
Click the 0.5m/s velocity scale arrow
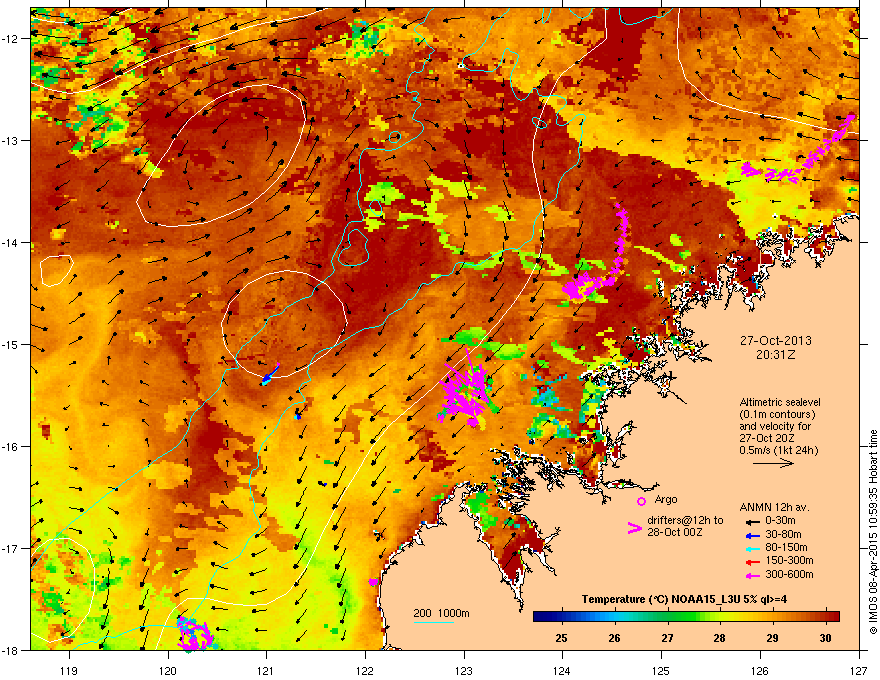[773, 463]
